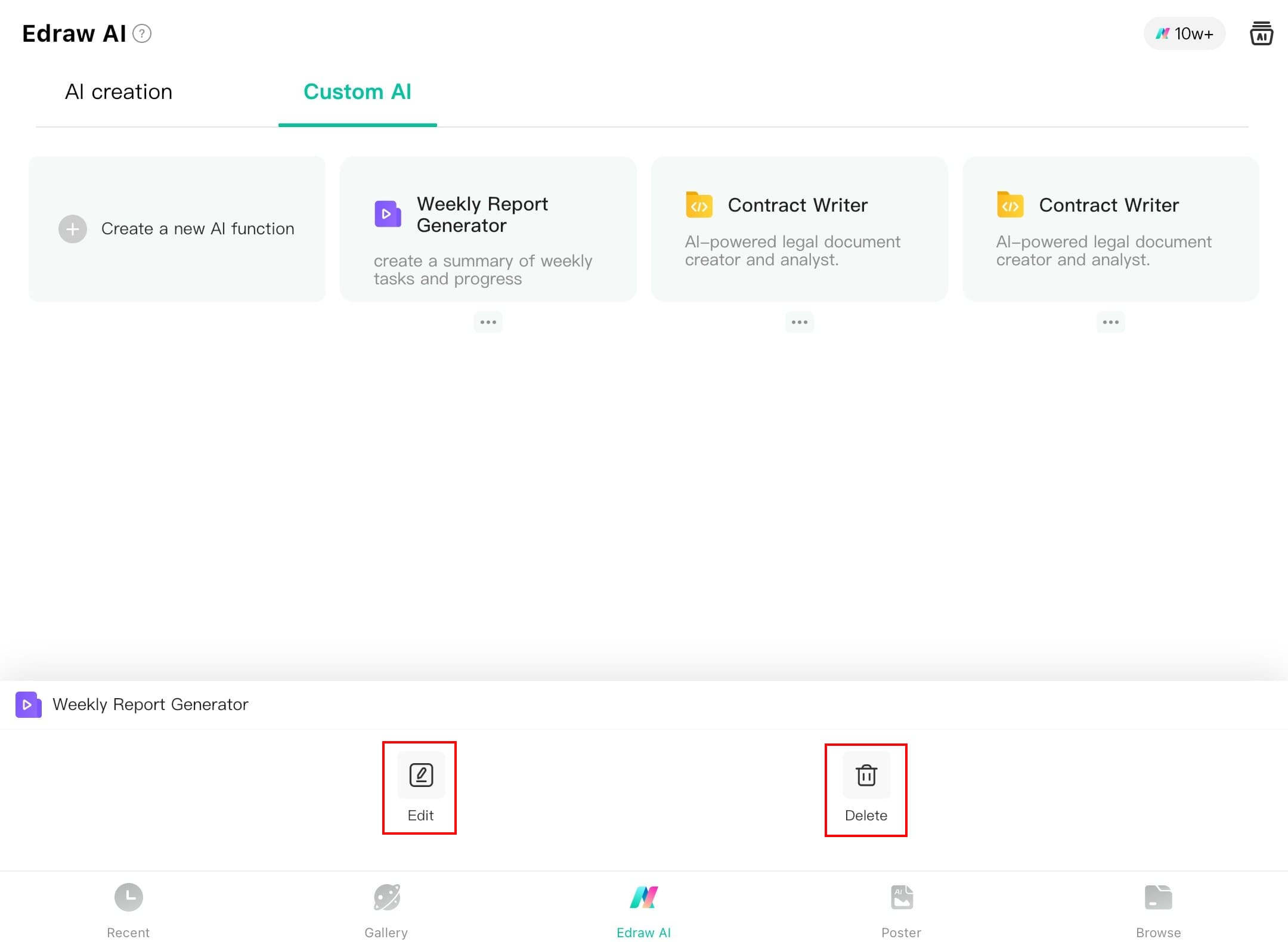This screenshot has height=942, width=1288.
Task: Expand more options under Weekly Report Generator
Action: 488,322
